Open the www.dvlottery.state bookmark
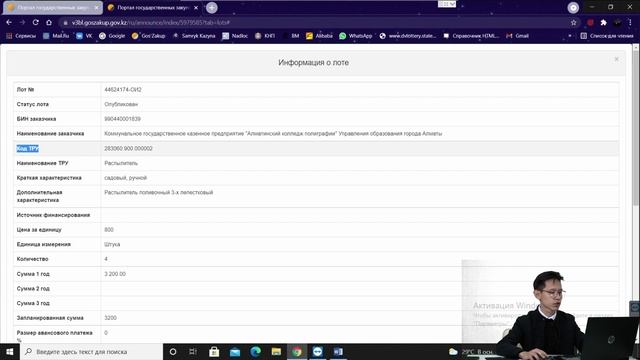This screenshot has width=640, height=360. click(408, 36)
